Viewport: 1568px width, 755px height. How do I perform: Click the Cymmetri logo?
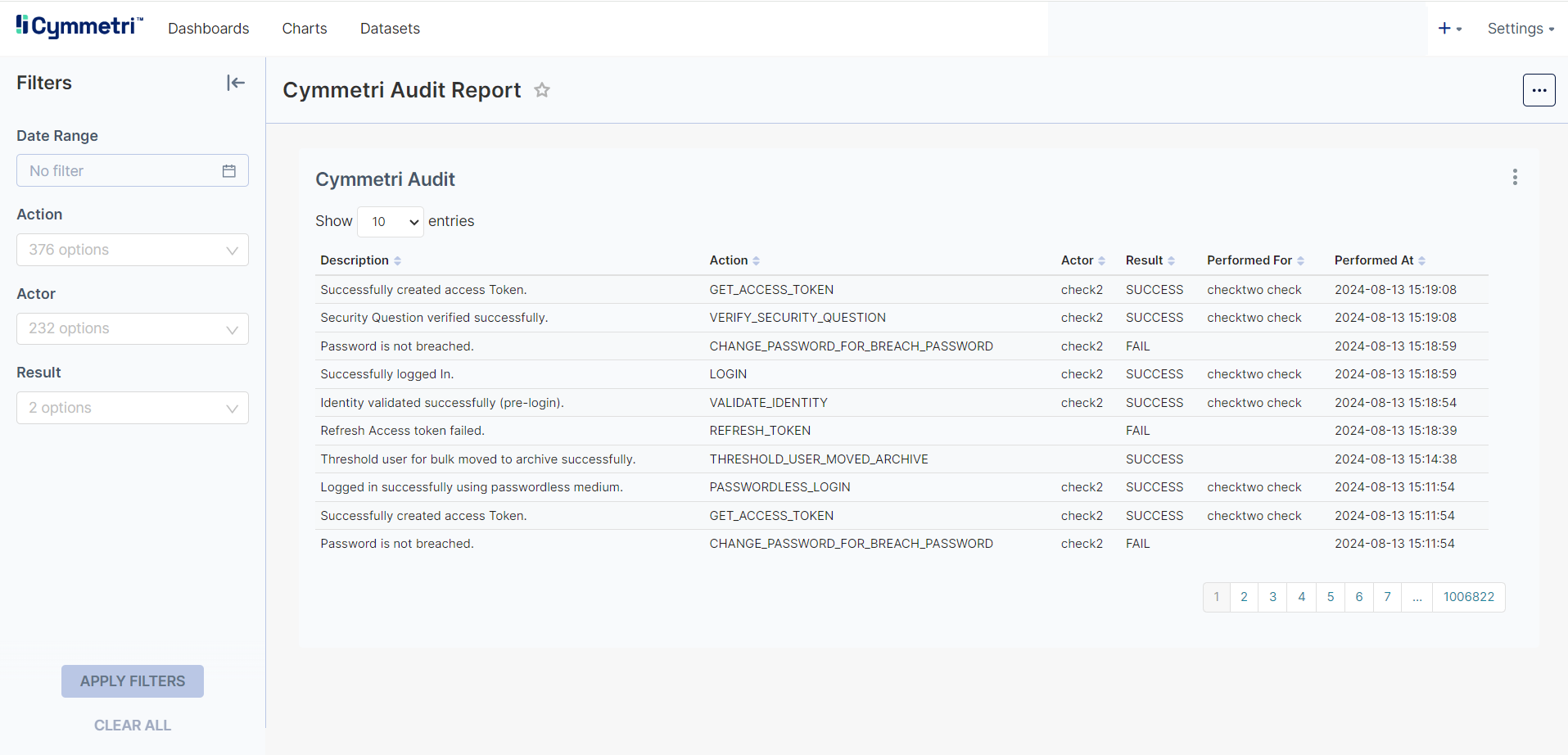[x=79, y=27]
